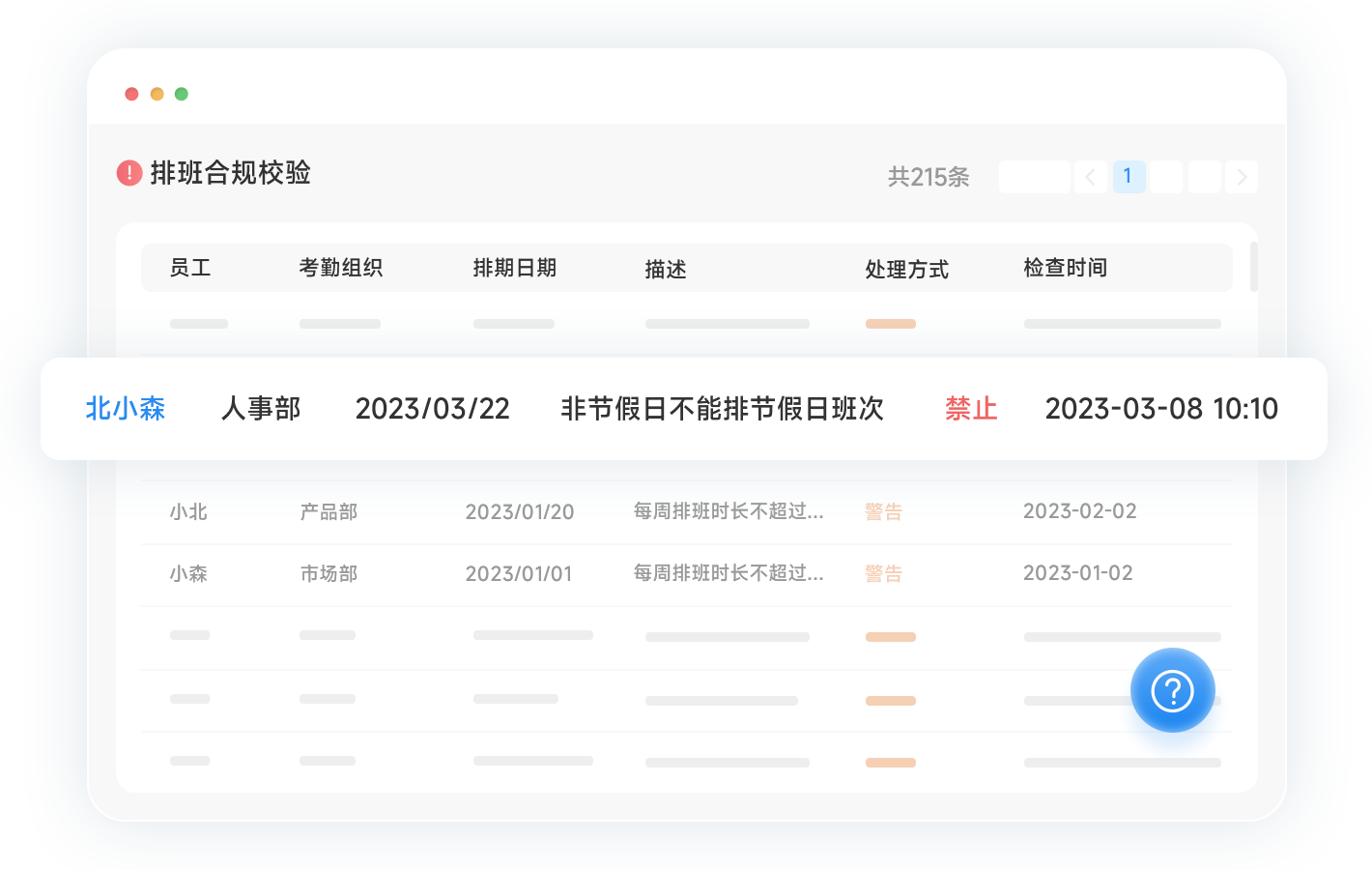Click the blue help question mark button
Viewport: 1372px width, 870px height.
[x=1172, y=690]
